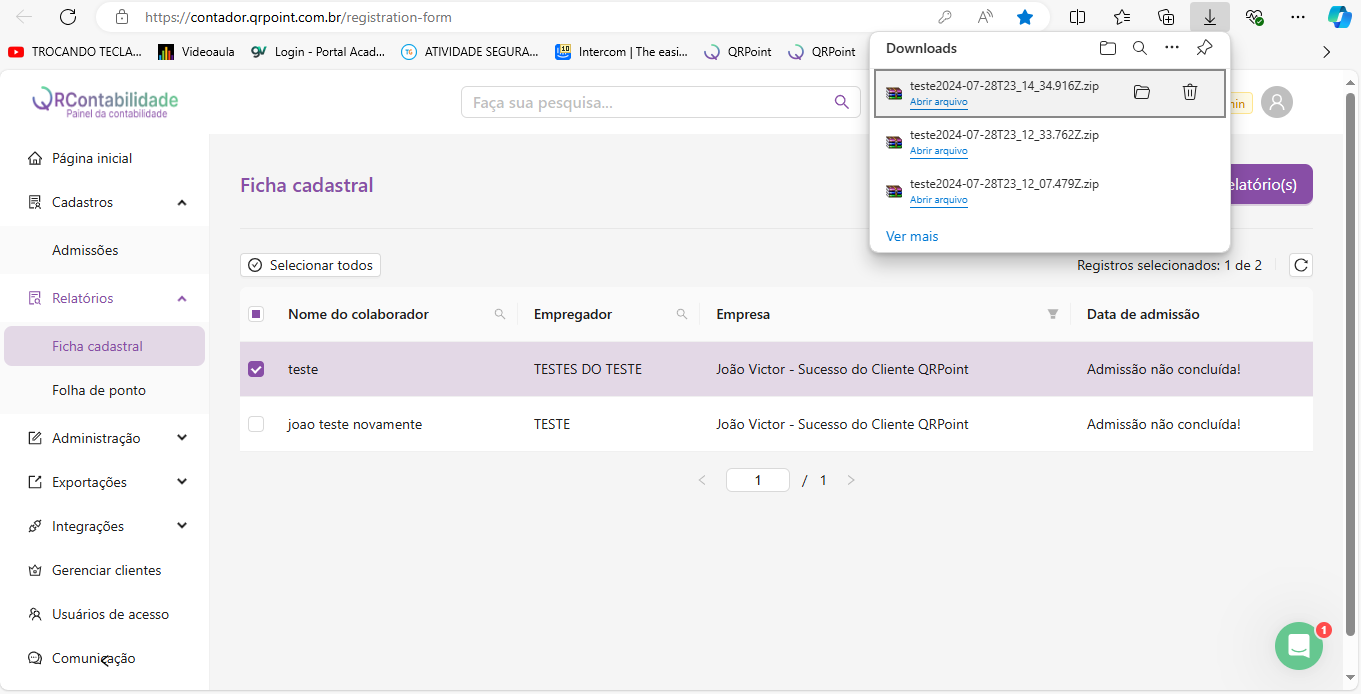Screen dimensions: 1361x694
Task: Click the refresh icon beside Registros selecionados
Action: [x=1300, y=265]
